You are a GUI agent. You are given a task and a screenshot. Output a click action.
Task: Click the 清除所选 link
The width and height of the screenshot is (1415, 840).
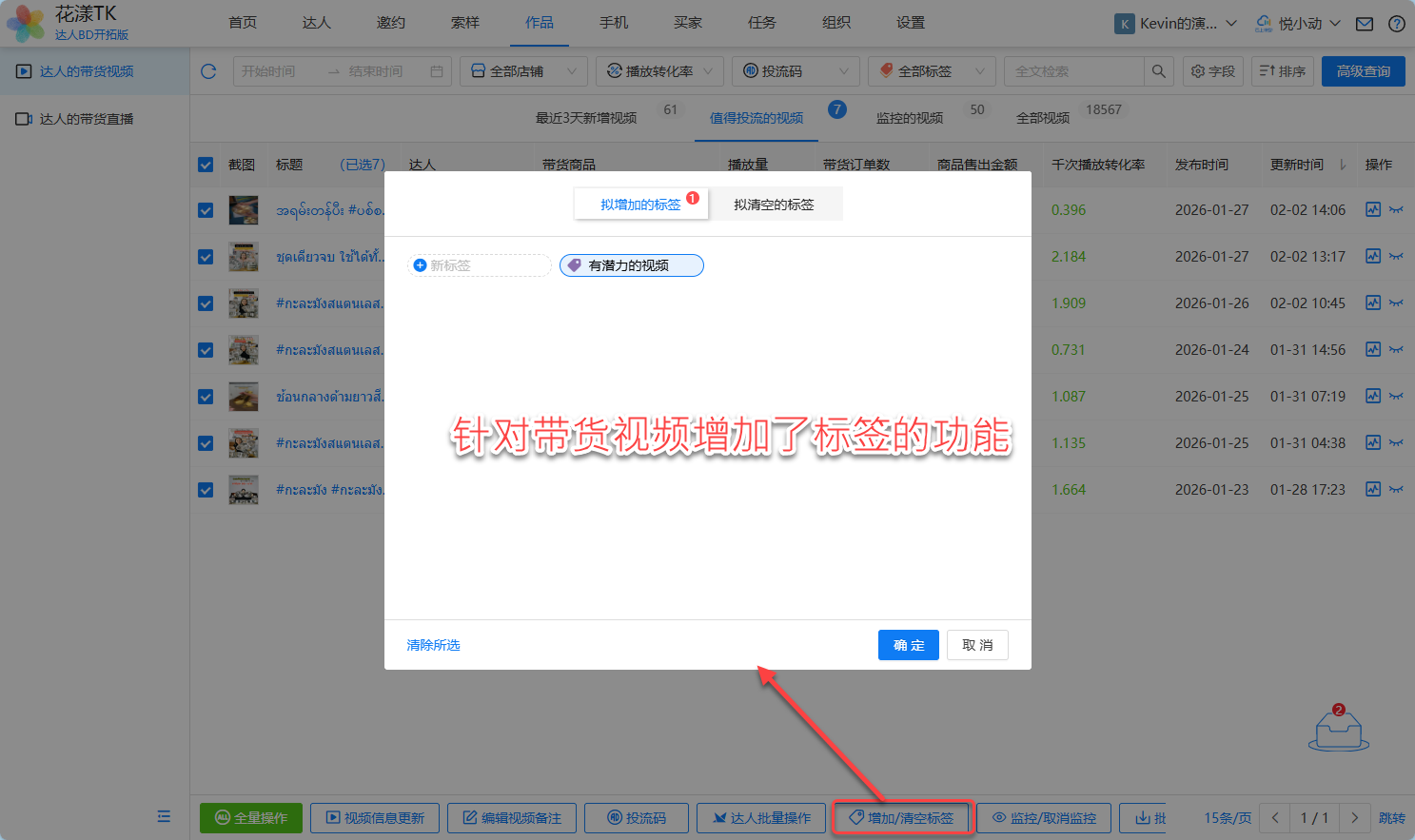(433, 645)
